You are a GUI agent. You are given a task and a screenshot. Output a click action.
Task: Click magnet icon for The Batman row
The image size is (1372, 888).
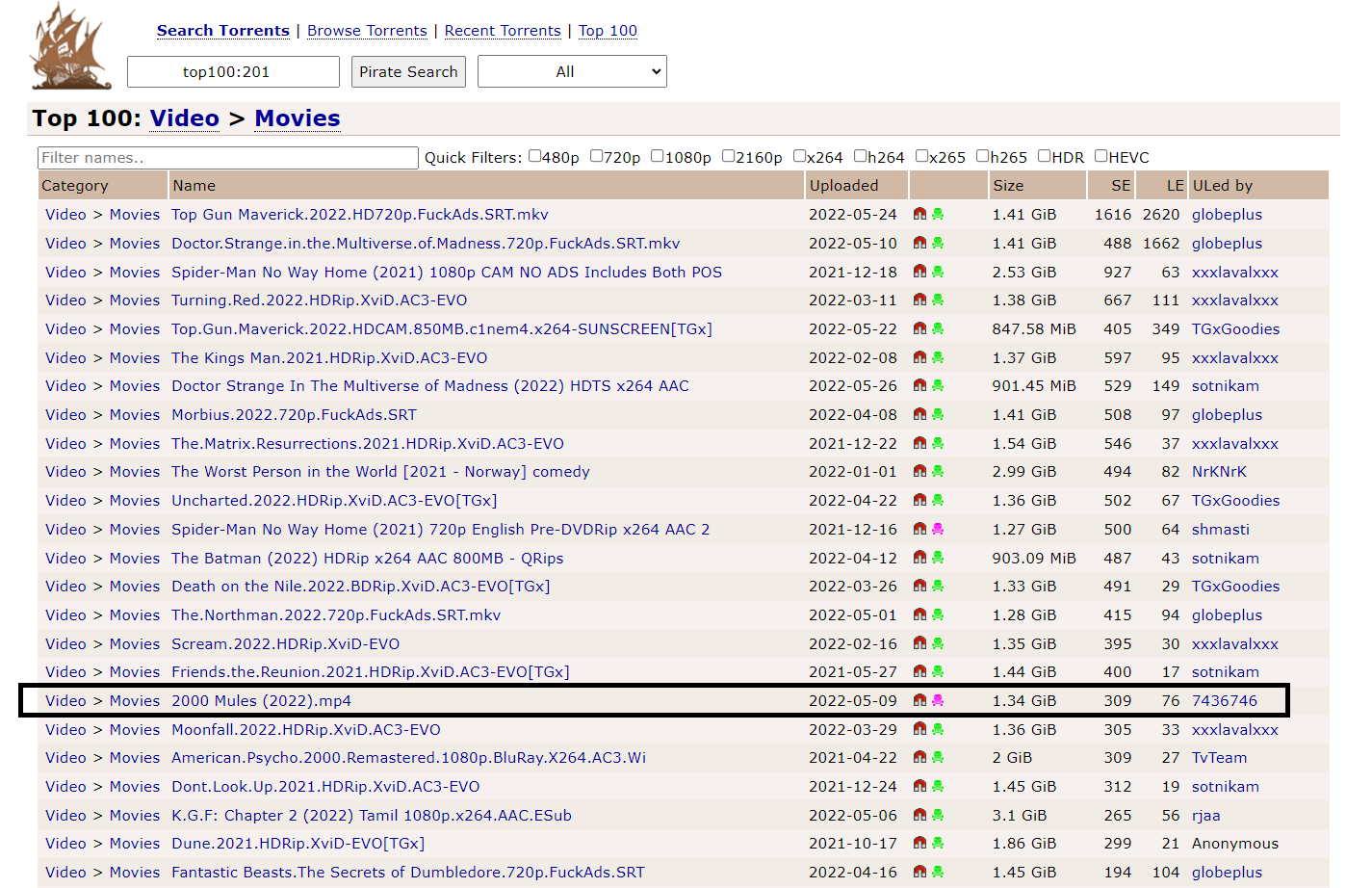tap(919, 559)
